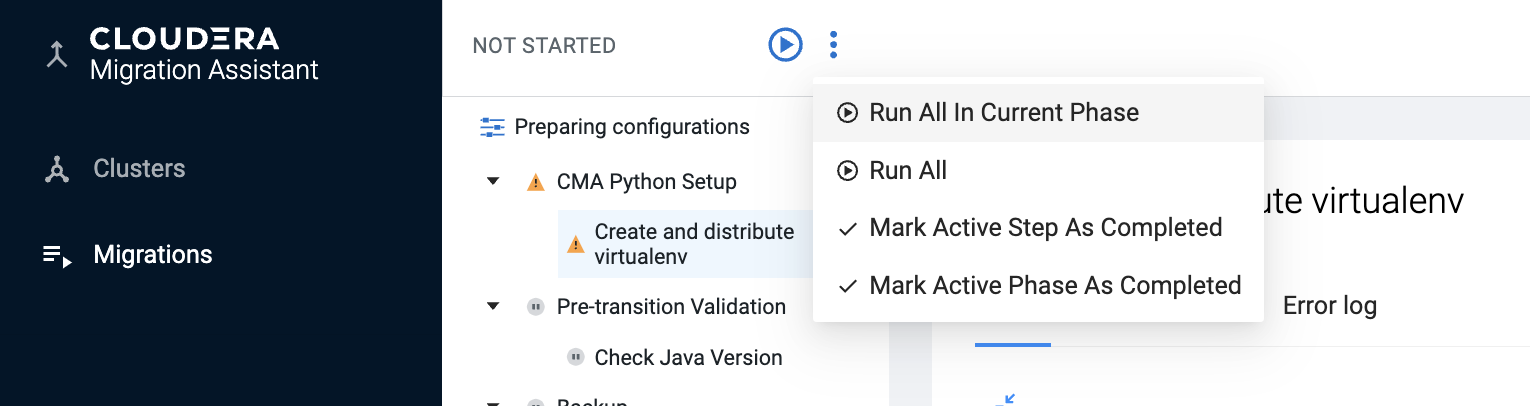Switch to the Error log tab

pos(1329,306)
